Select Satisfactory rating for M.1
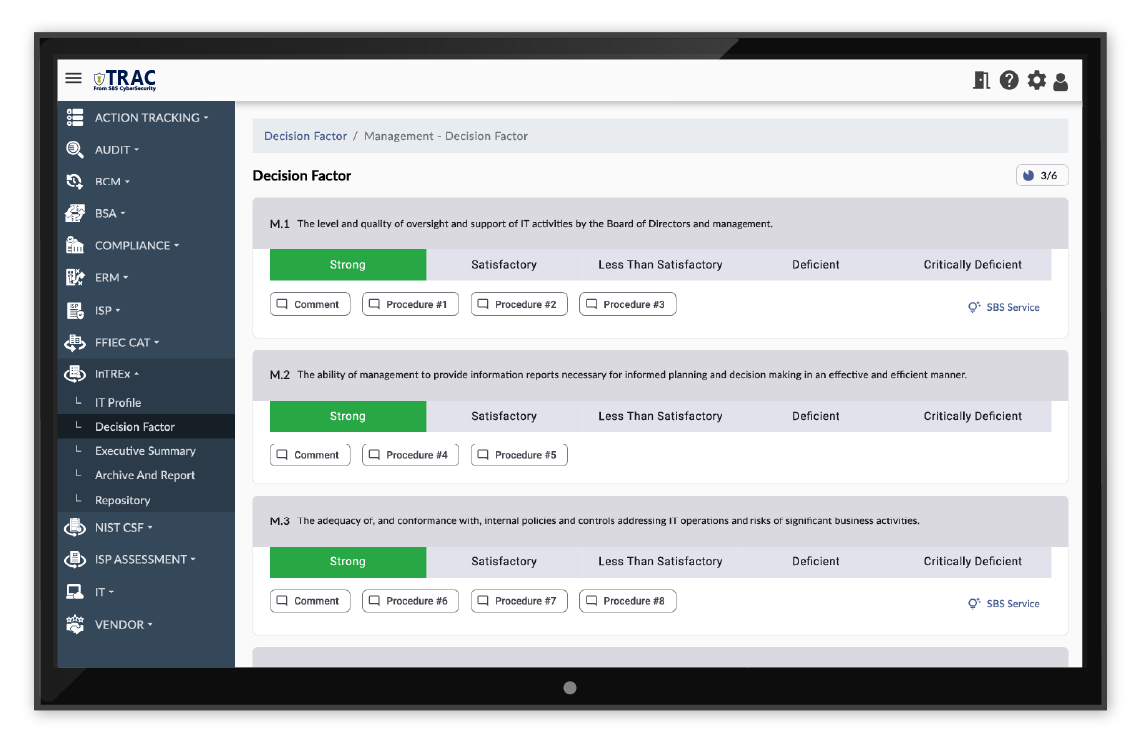This screenshot has width=1138, height=743. click(504, 265)
